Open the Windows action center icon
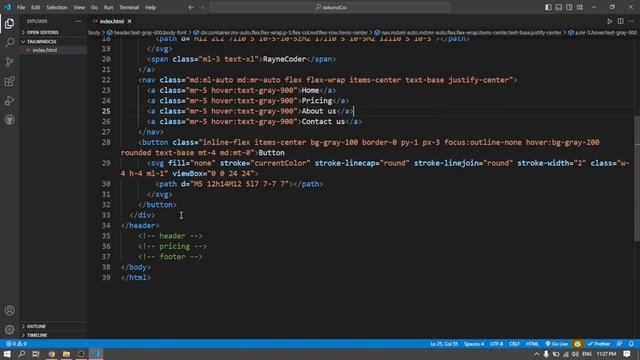The image size is (640, 360). [627, 354]
